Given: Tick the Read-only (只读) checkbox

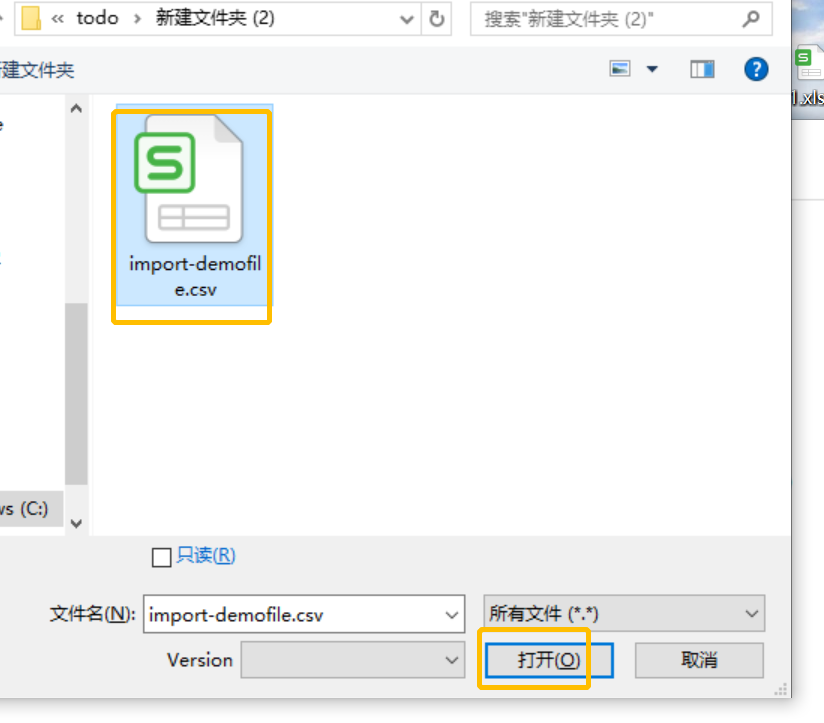Looking at the screenshot, I should 161,557.
